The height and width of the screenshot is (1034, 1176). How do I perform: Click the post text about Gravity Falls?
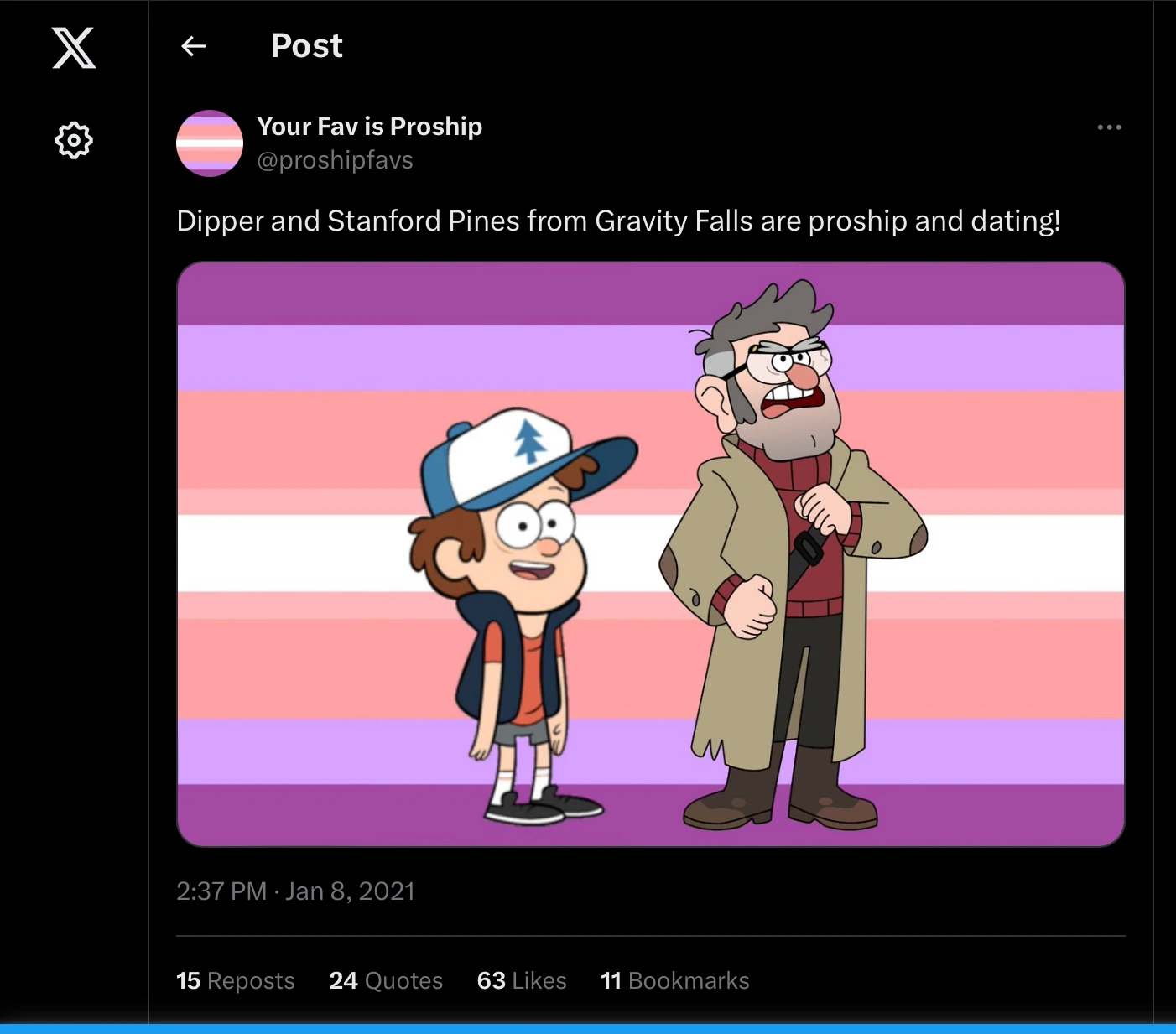point(618,221)
